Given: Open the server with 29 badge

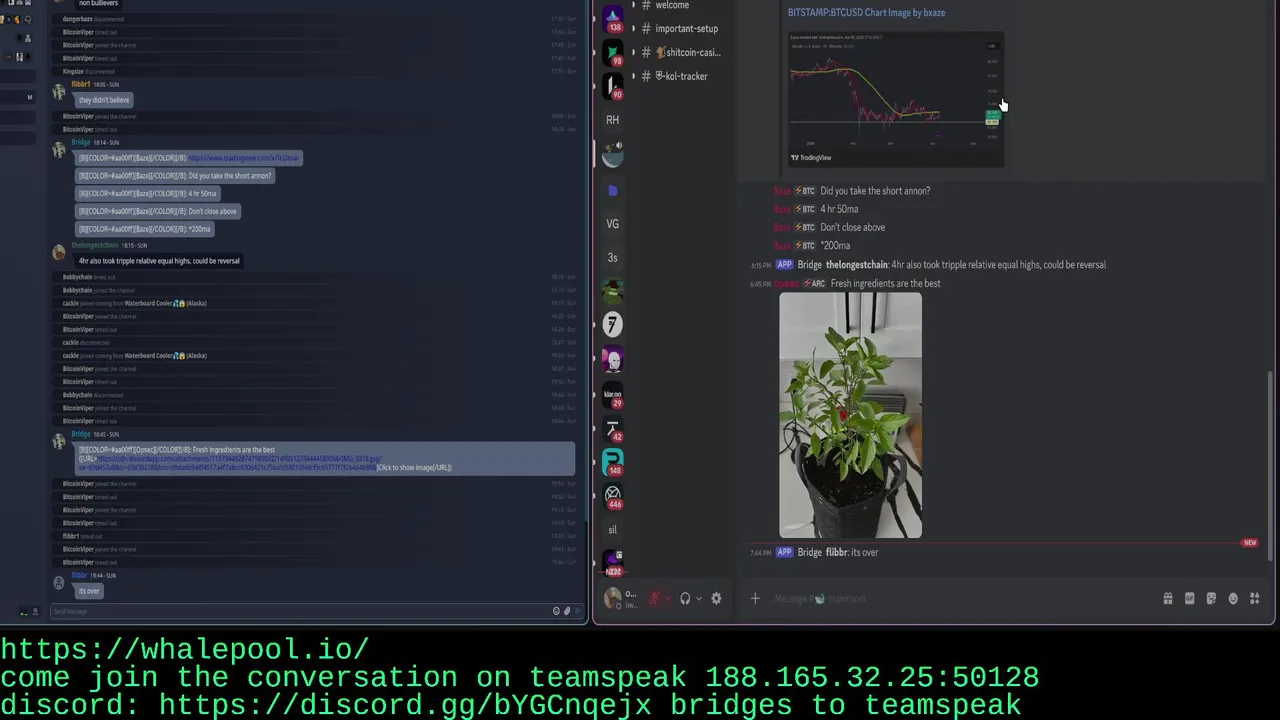Looking at the screenshot, I should click(x=612, y=395).
